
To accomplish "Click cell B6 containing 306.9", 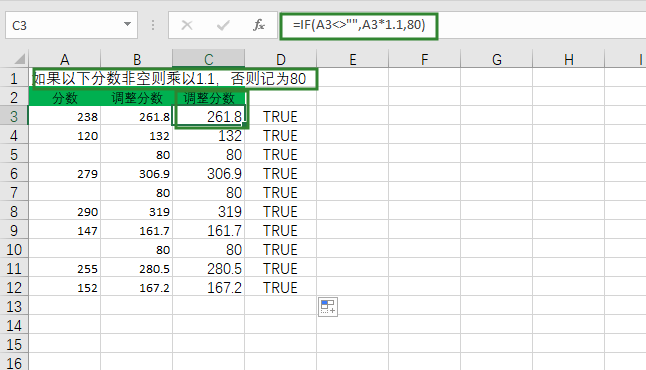I will 137,173.
